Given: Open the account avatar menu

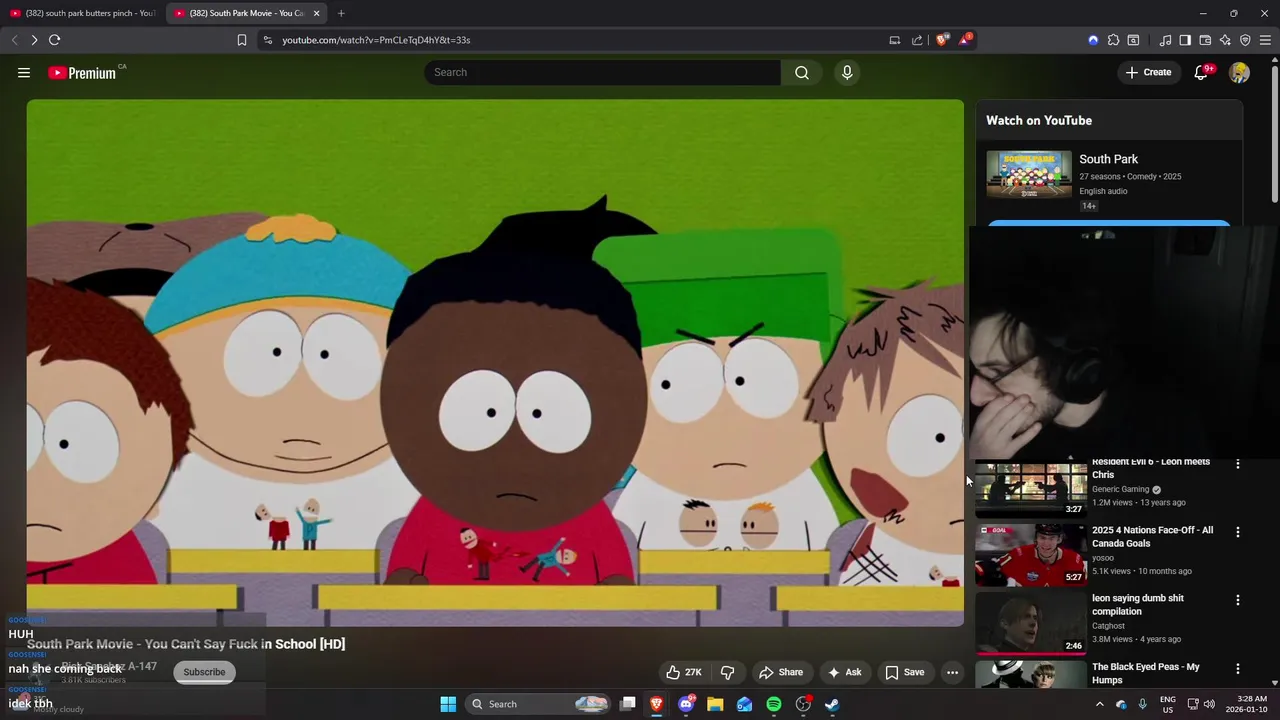Looking at the screenshot, I should [x=1239, y=72].
